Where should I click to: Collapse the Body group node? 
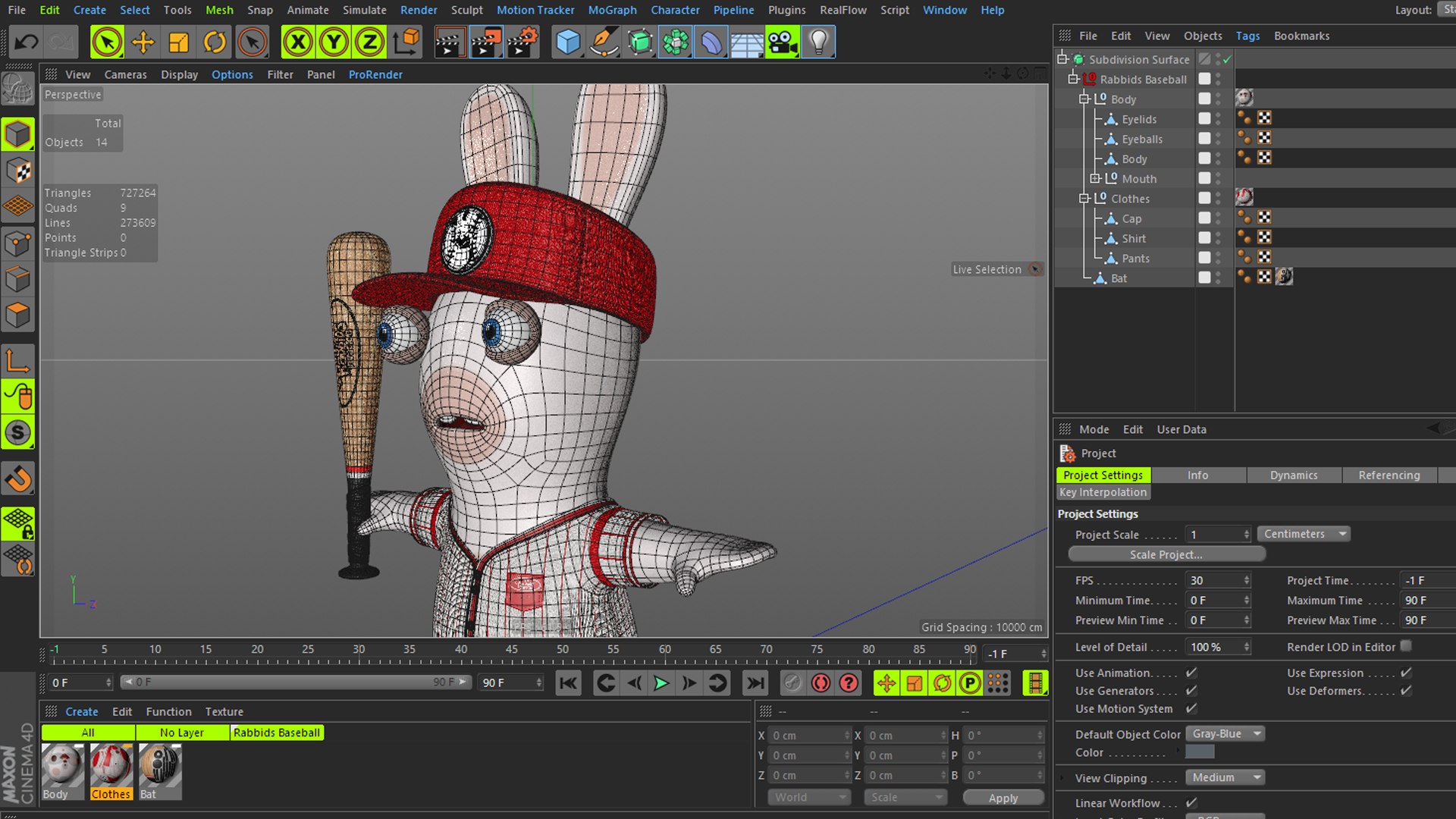[x=1084, y=99]
